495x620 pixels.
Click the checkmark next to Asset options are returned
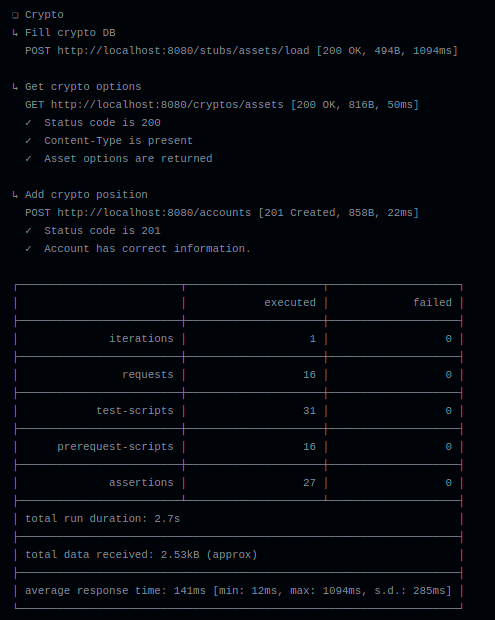[x=28, y=159]
